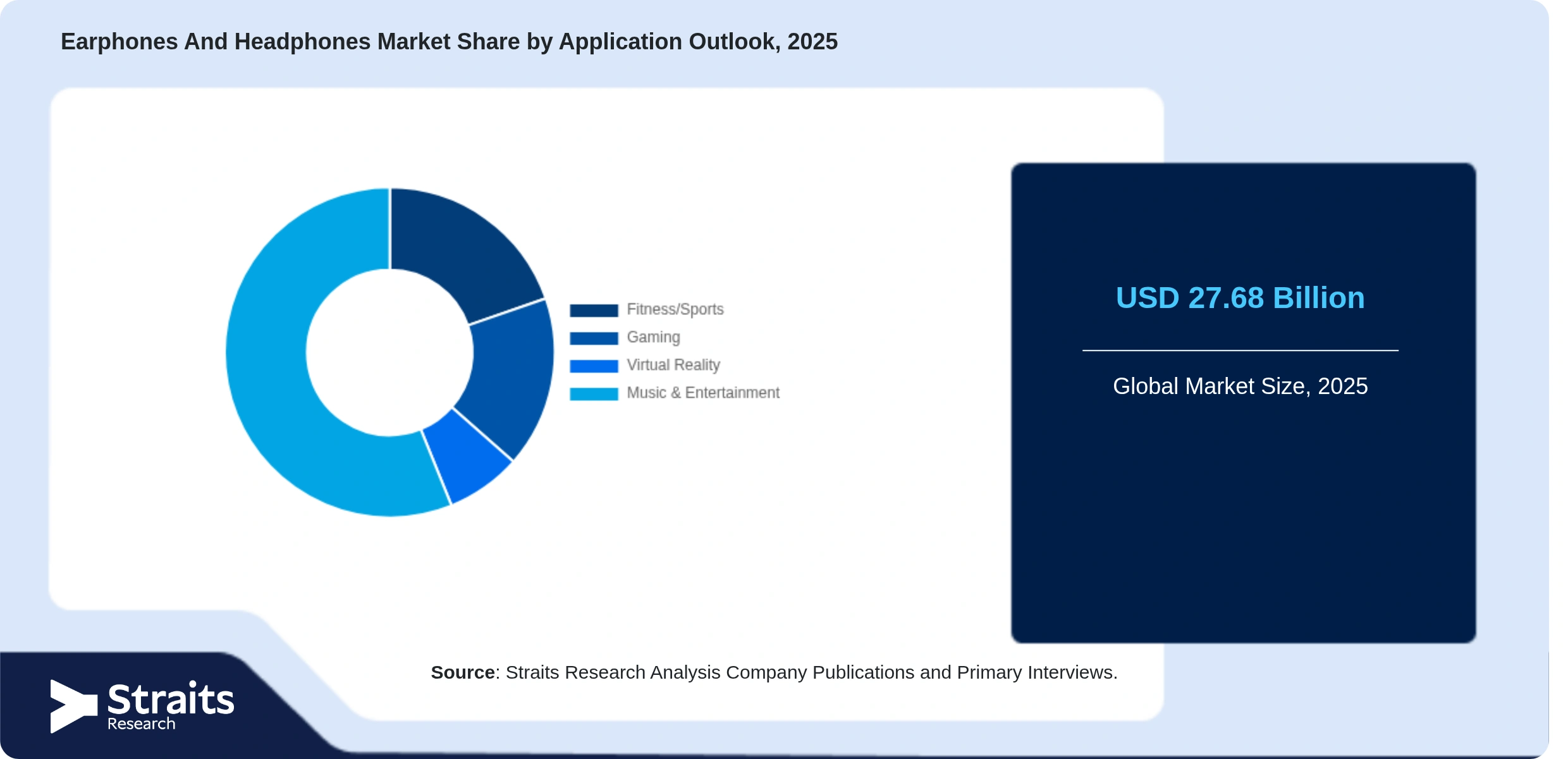Select the Gaming donut slice
The image size is (1568, 759).
click(511, 376)
